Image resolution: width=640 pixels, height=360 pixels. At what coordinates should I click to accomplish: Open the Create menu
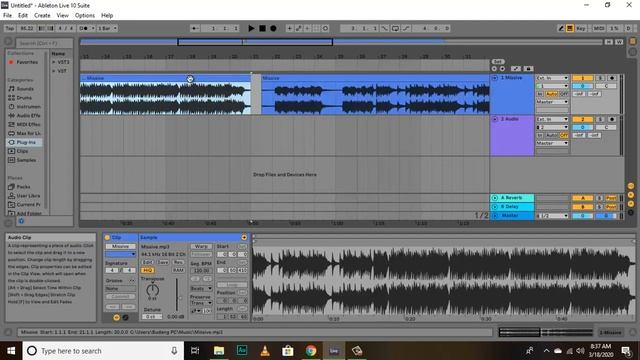pyautogui.click(x=42, y=16)
